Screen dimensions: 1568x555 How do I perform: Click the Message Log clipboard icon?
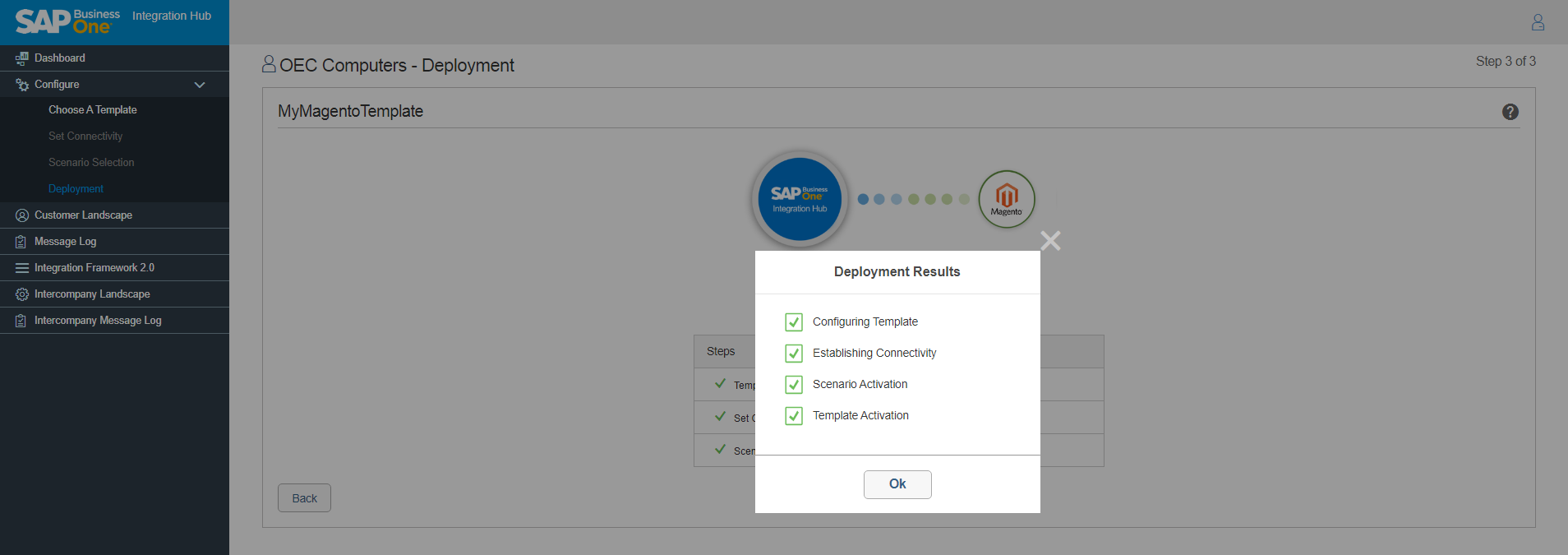[x=21, y=242]
